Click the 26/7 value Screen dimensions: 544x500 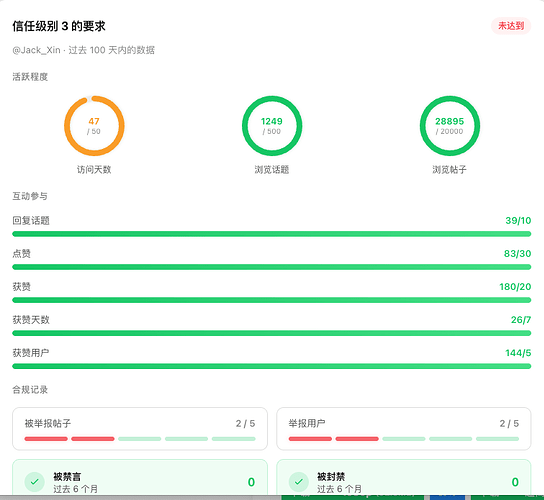tap(521, 320)
